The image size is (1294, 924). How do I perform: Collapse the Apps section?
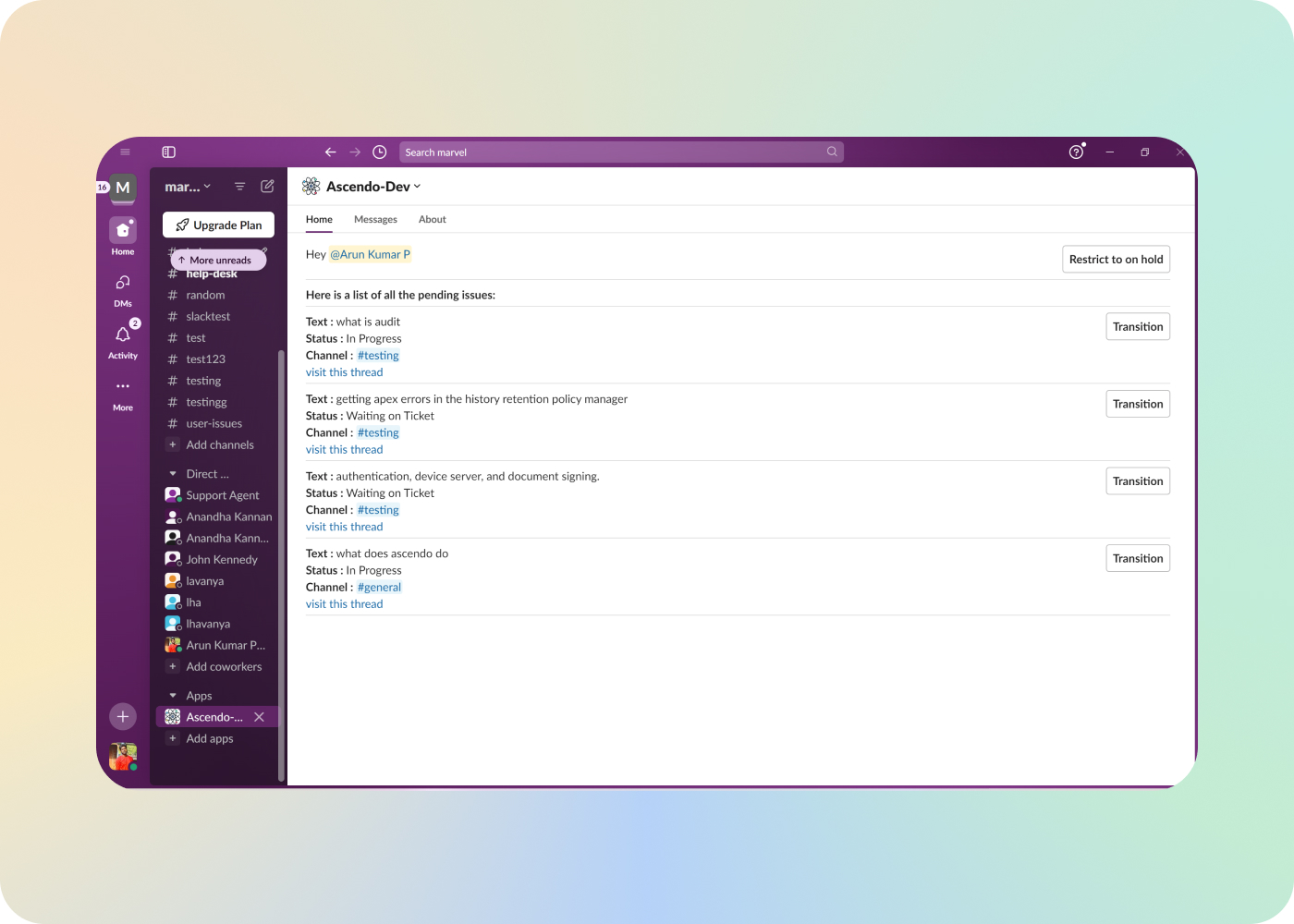point(172,696)
